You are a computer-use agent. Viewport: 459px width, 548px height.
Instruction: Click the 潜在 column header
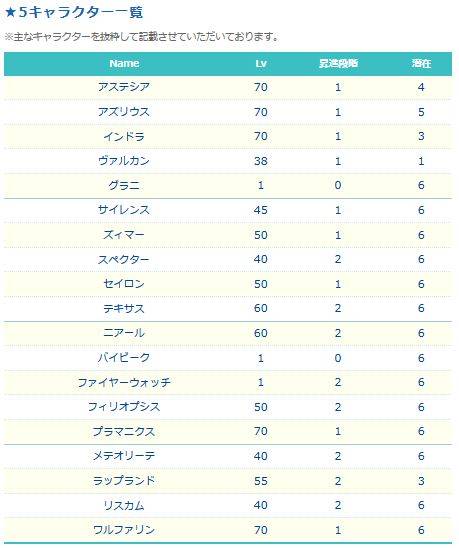click(421, 64)
